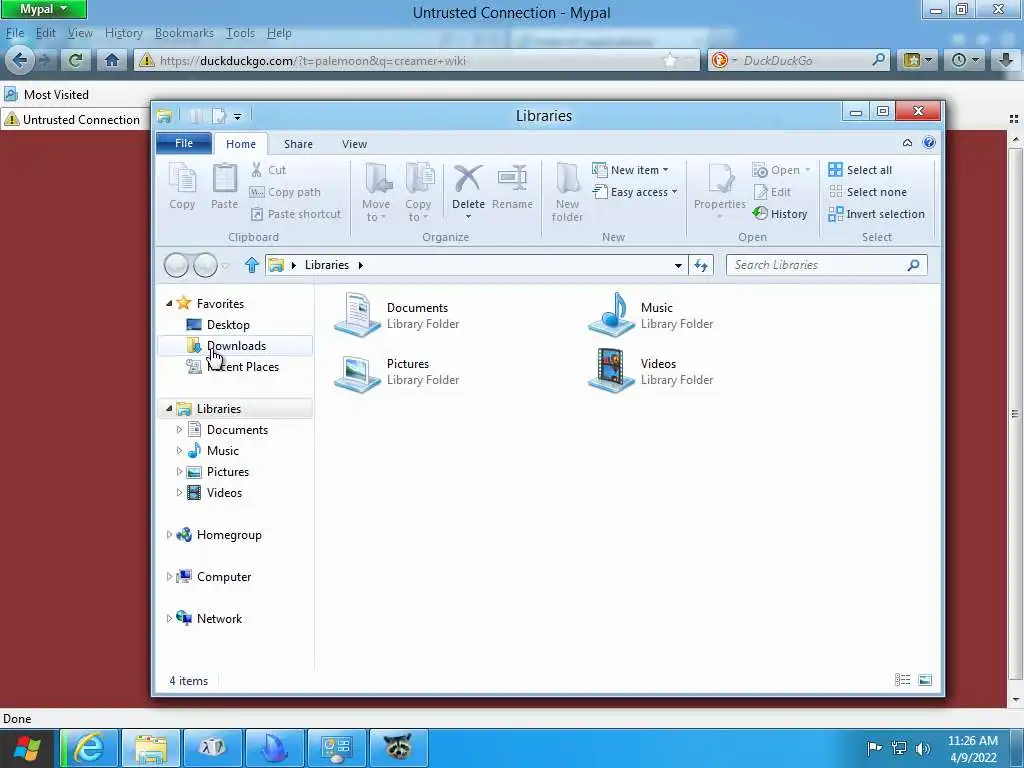Select the Documents library folder icon
The height and width of the screenshot is (768, 1024).
pos(357,315)
